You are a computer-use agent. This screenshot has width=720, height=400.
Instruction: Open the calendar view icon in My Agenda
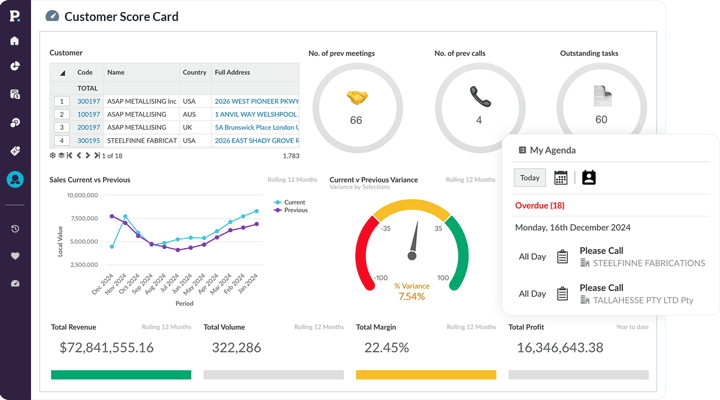(x=561, y=178)
